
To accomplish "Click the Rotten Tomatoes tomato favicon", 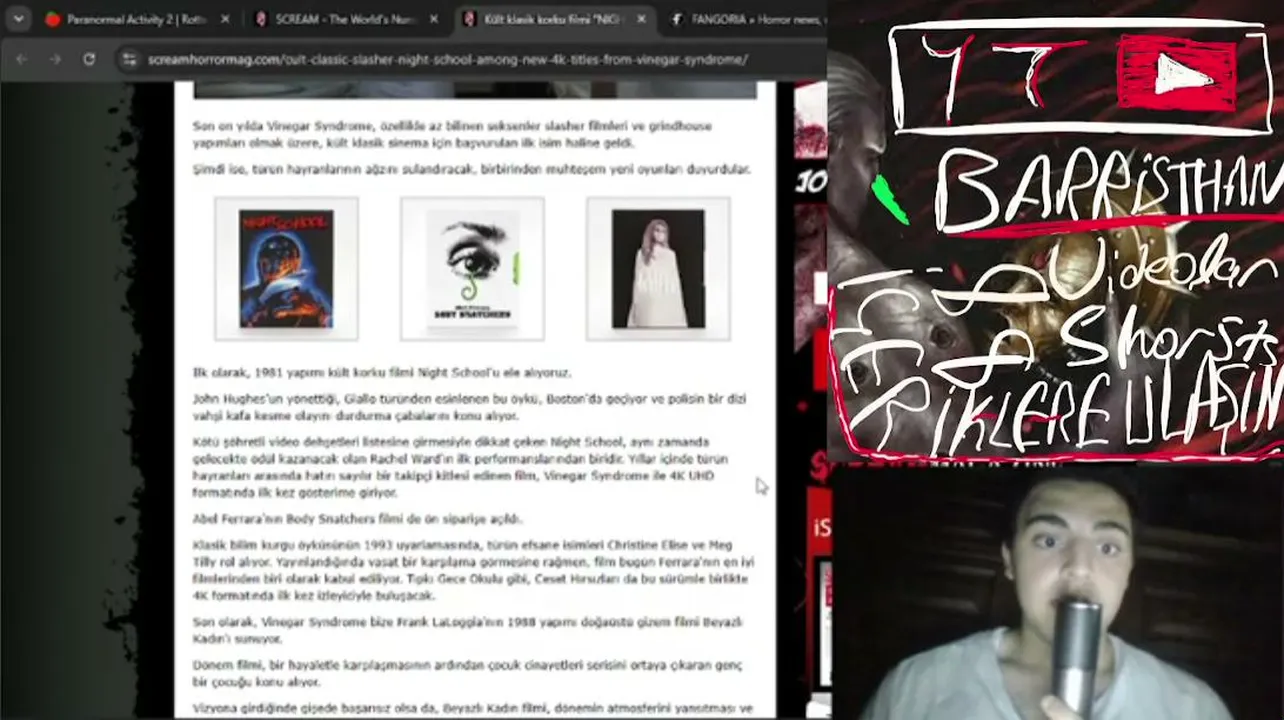I will 53,19.
